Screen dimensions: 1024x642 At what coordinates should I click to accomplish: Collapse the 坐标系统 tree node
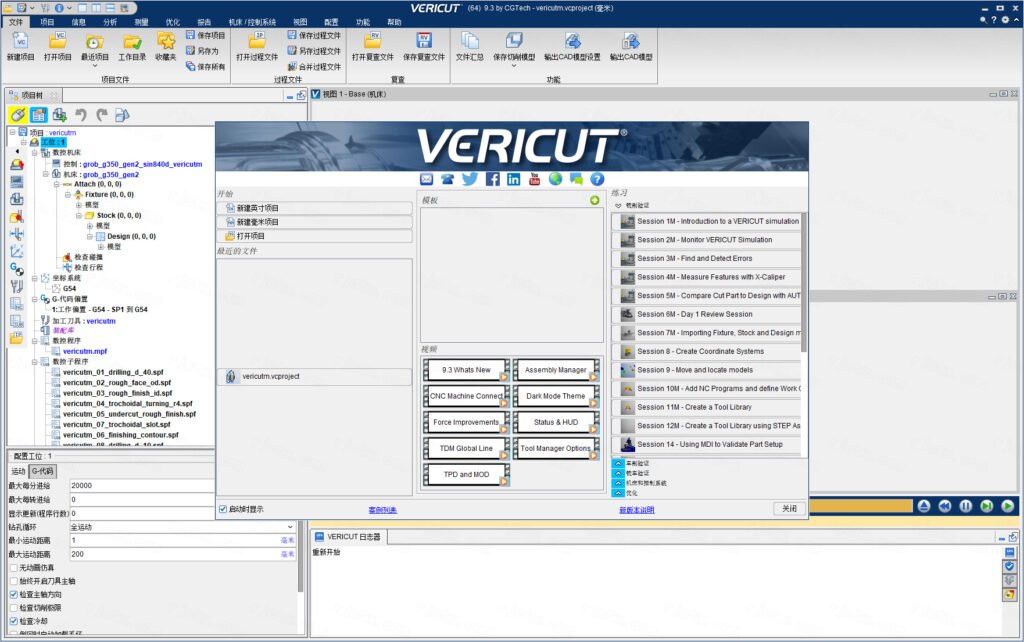tap(35, 278)
